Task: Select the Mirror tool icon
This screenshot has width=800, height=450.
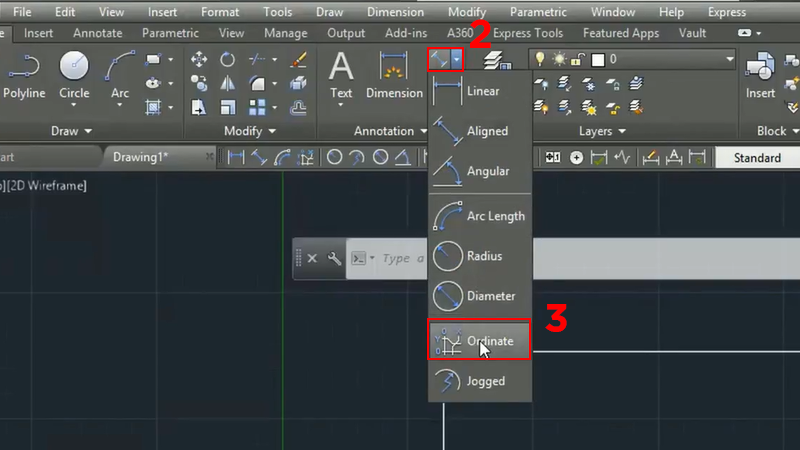Action: point(228,83)
